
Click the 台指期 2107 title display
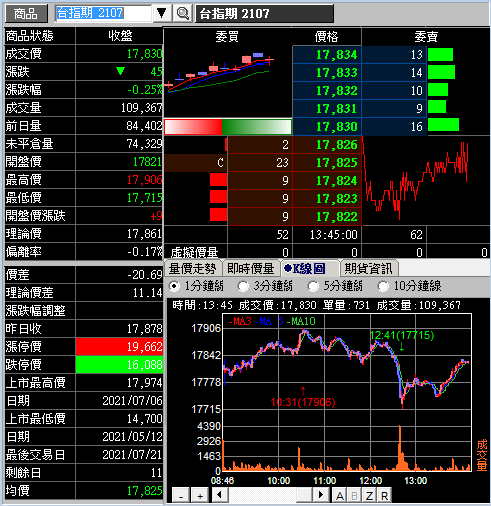(265, 14)
